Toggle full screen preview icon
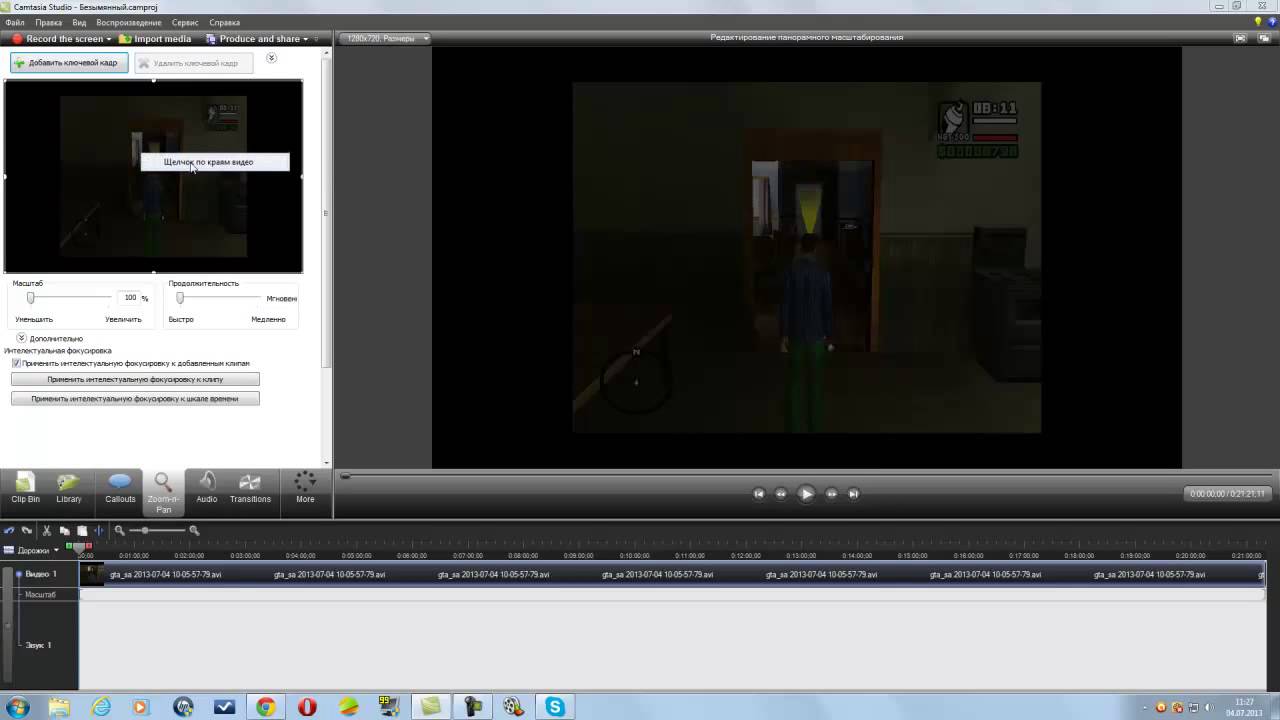1280x720 pixels. tap(1240, 38)
